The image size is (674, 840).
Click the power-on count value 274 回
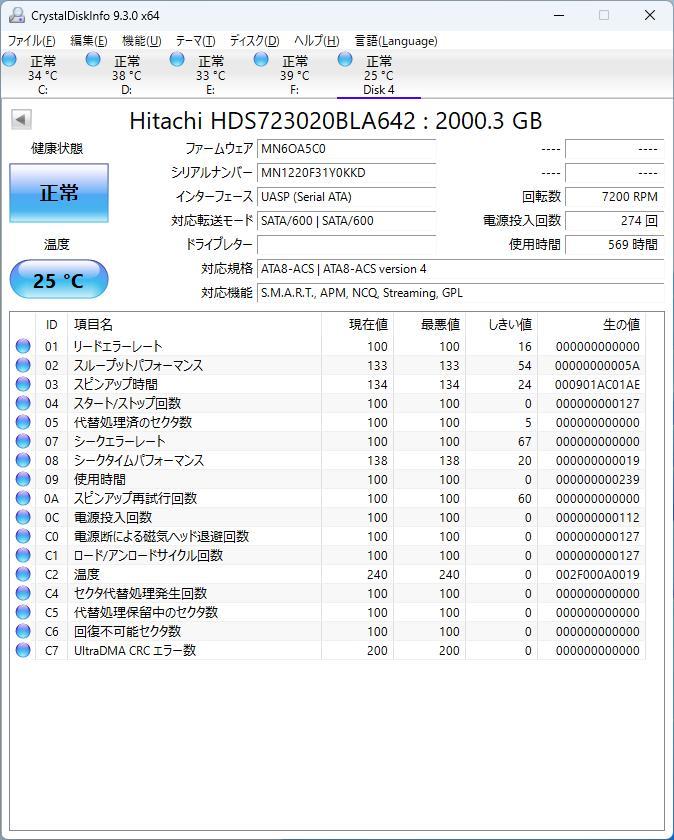click(x=615, y=221)
